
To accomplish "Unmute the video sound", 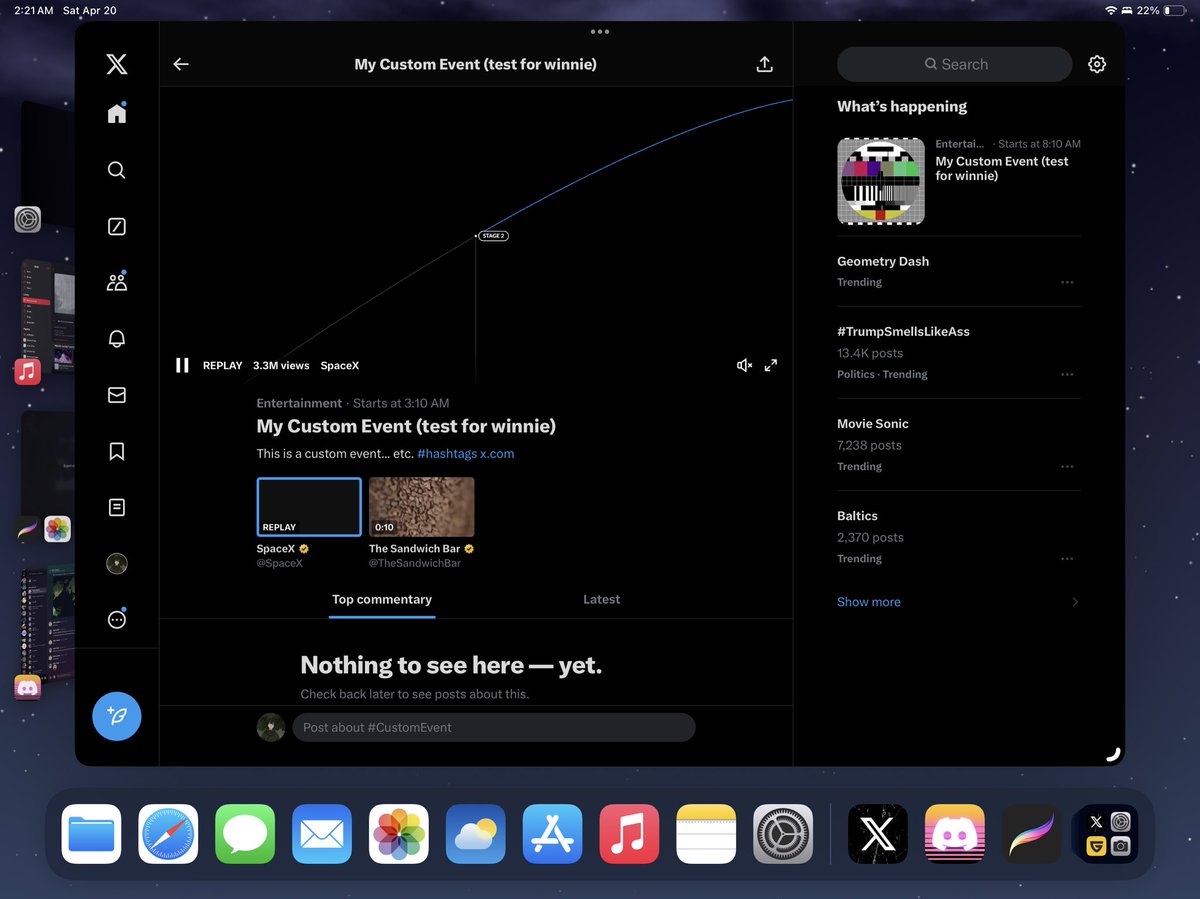I will [744, 366].
